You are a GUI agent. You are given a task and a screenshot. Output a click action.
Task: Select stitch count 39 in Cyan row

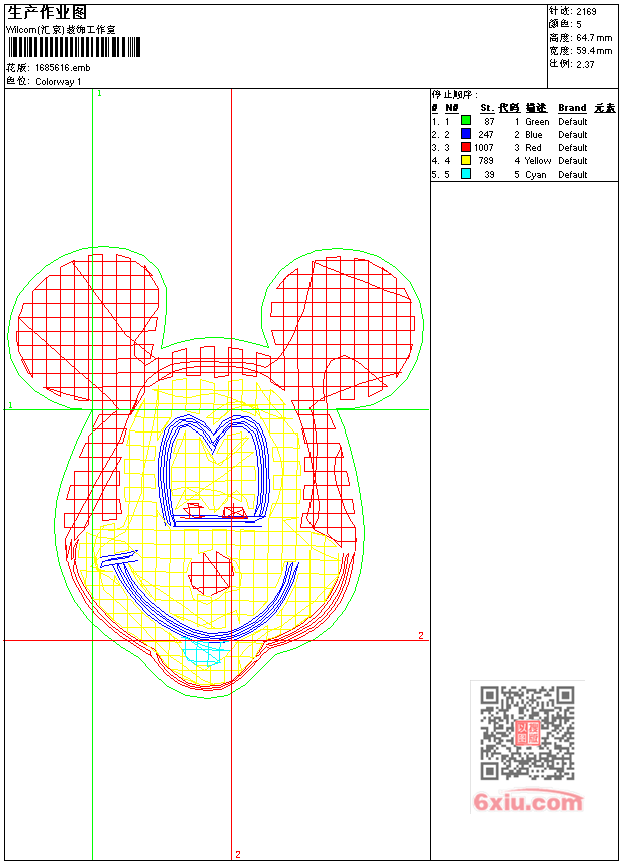pyautogui.click(x=489, y=175)
